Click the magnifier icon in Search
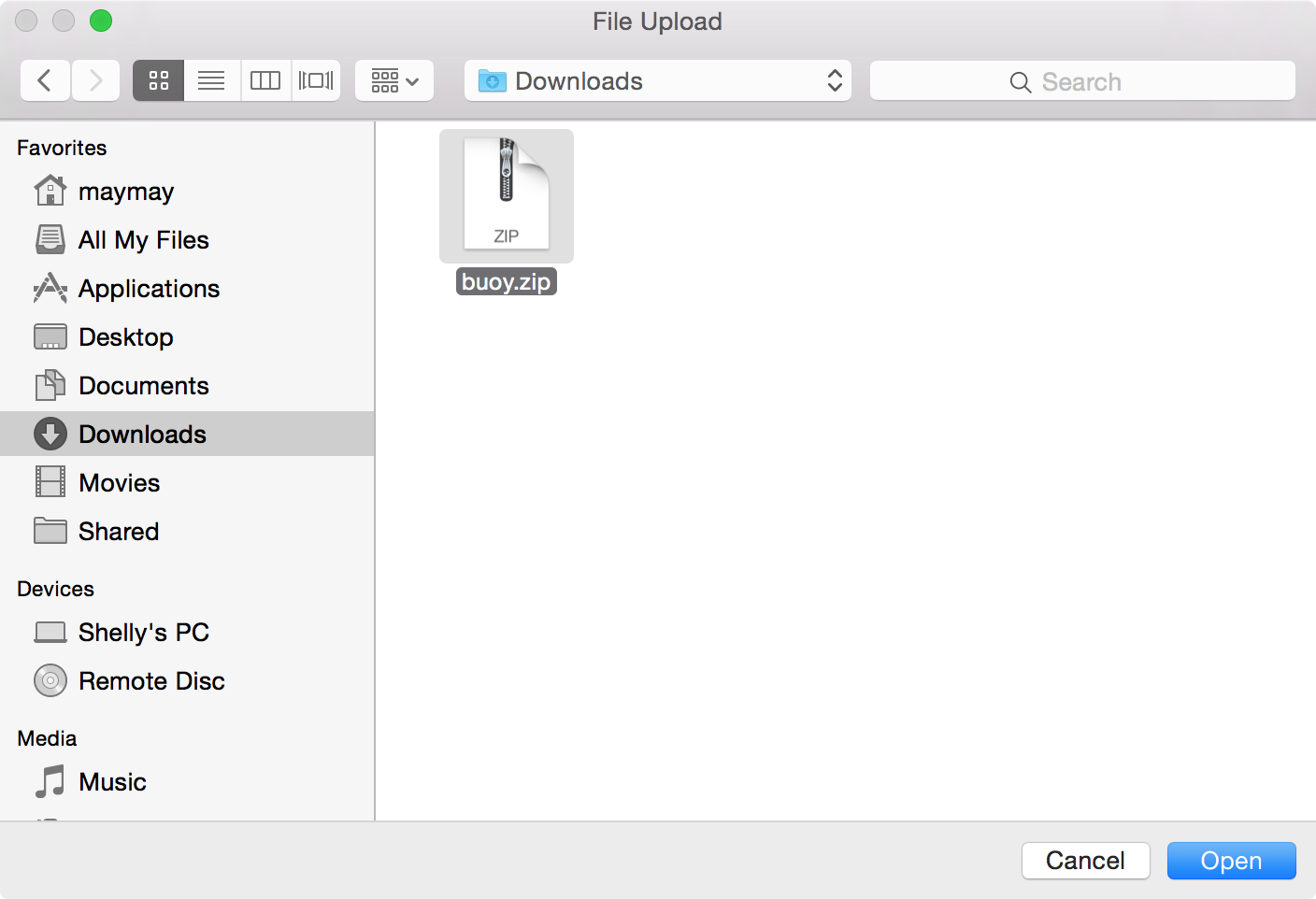Image resolution: width=1316 pixels, height=899 pixels. point(1021,82)
